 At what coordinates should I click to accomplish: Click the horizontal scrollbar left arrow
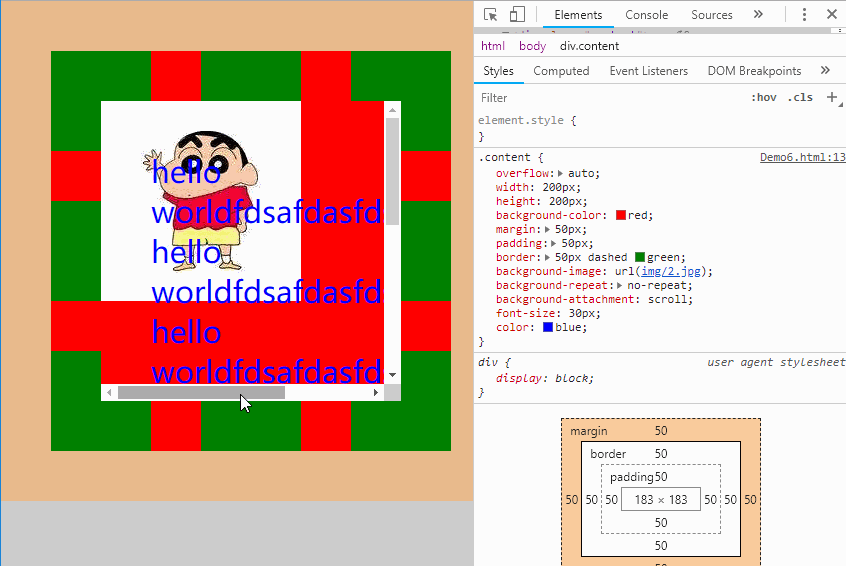pos(110,392)
